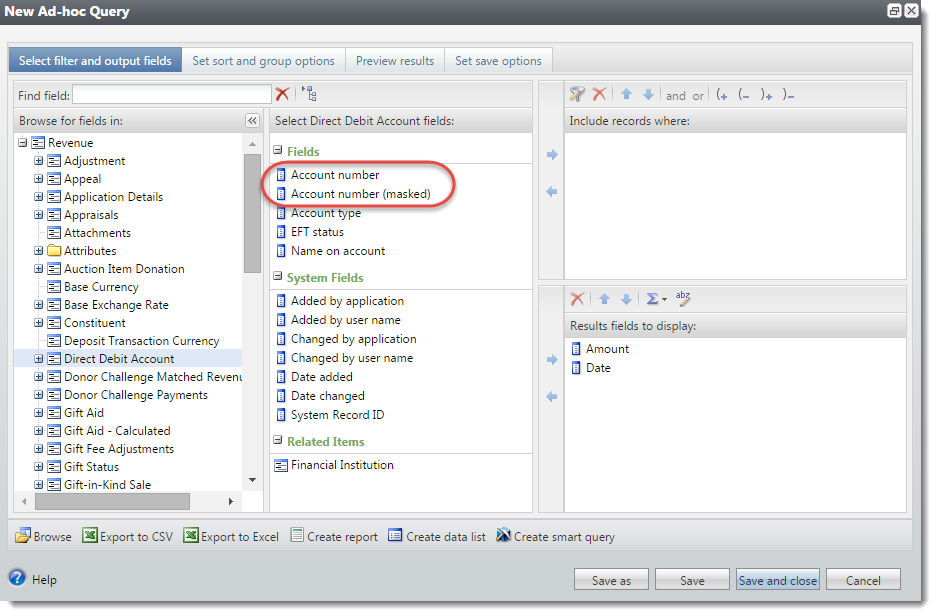This screenshot has height=616, width=936.
Task: Expand the Constituent node
Action: pyautogui.click(x=39, y=322)
